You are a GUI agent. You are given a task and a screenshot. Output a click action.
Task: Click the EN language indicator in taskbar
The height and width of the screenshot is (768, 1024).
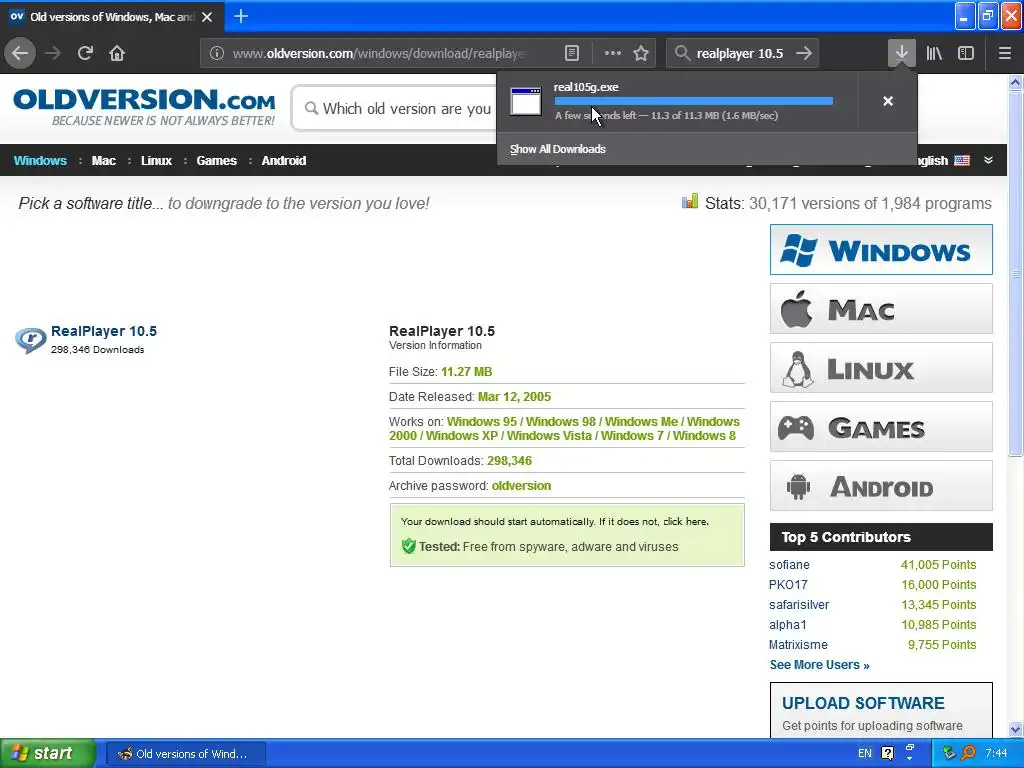coord(865,754)
